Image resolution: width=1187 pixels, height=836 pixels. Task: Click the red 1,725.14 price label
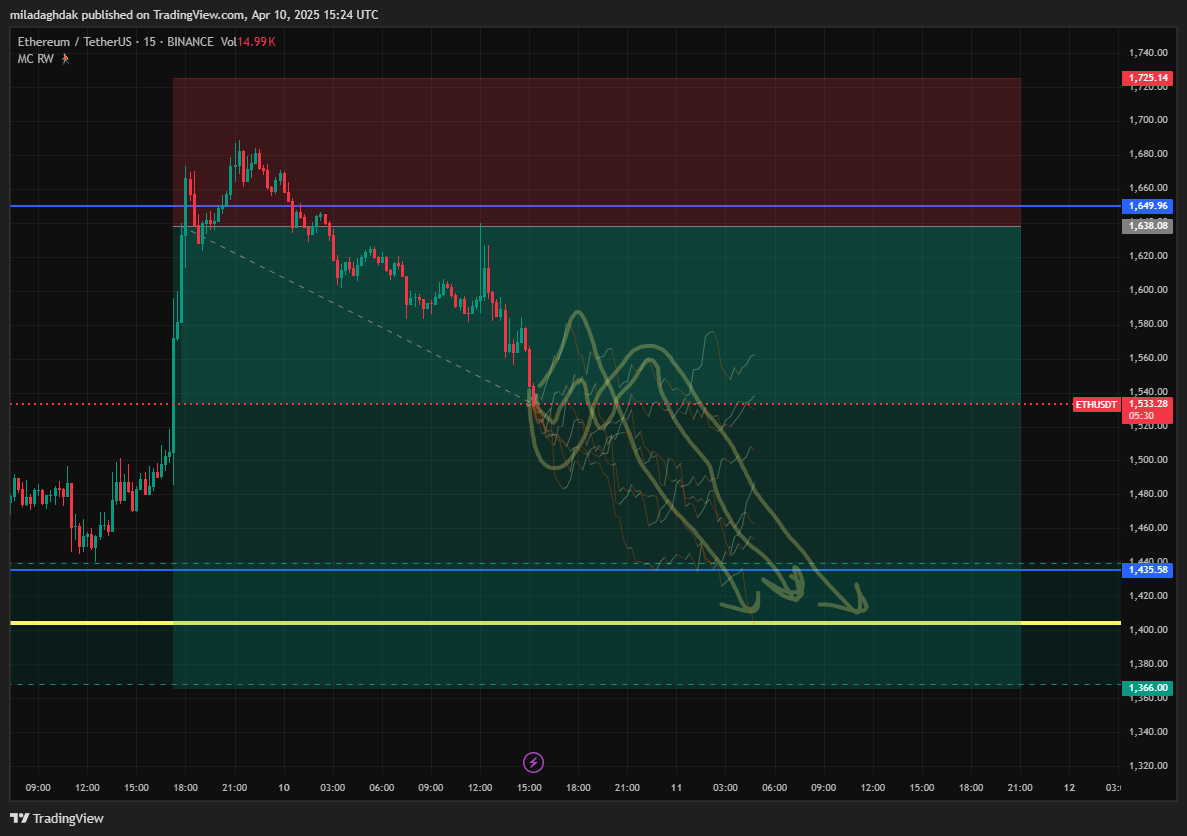[1147, 78]
